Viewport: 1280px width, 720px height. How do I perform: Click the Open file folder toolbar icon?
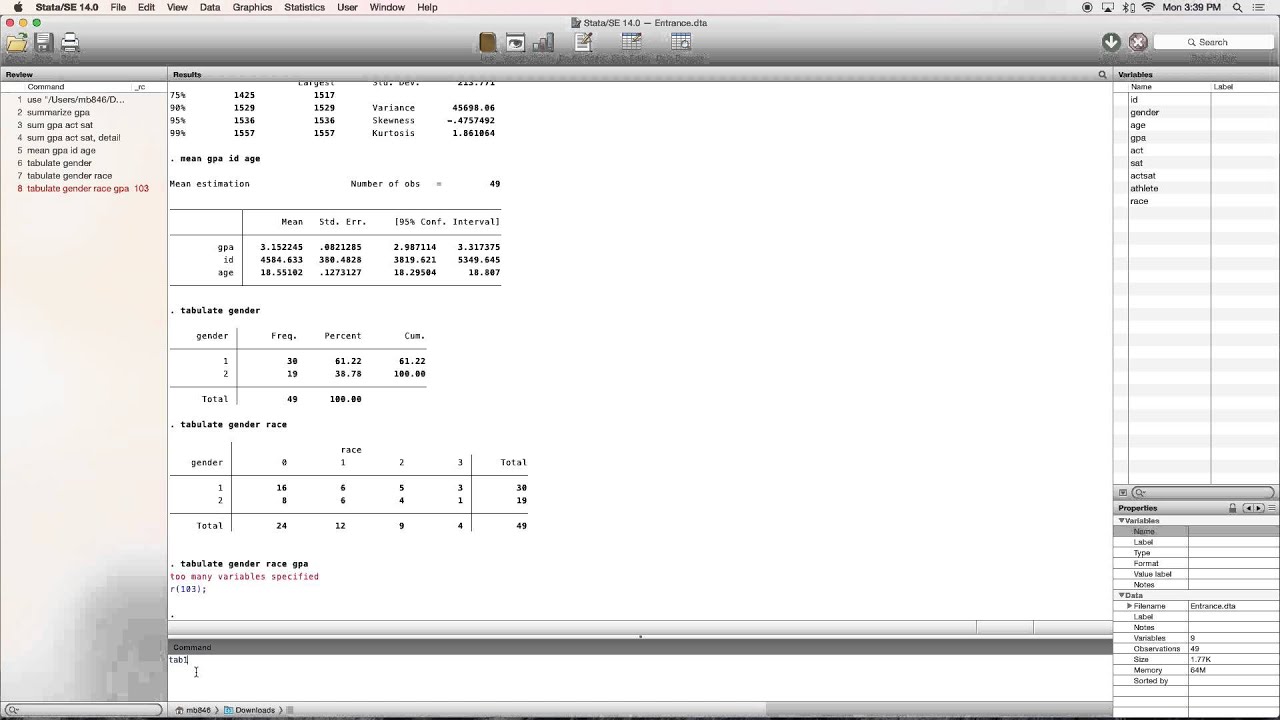point(16,42)
